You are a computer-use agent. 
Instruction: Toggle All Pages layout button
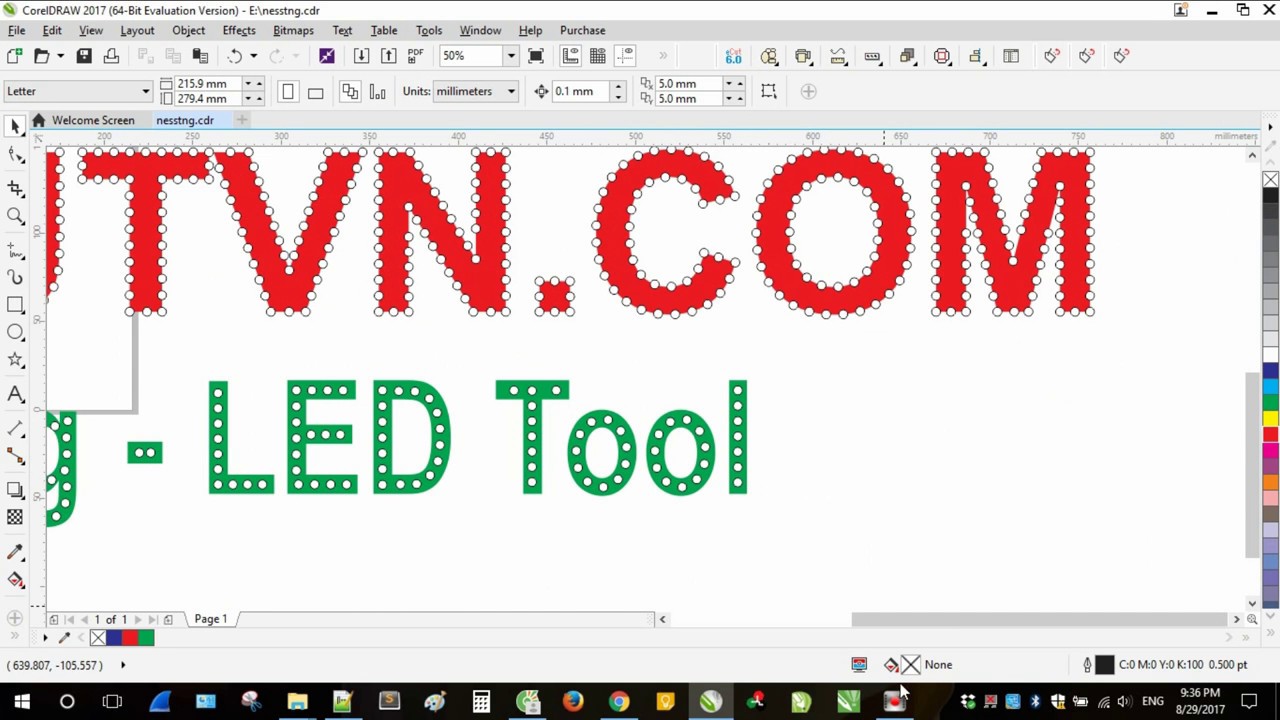(x=349, y=92)
